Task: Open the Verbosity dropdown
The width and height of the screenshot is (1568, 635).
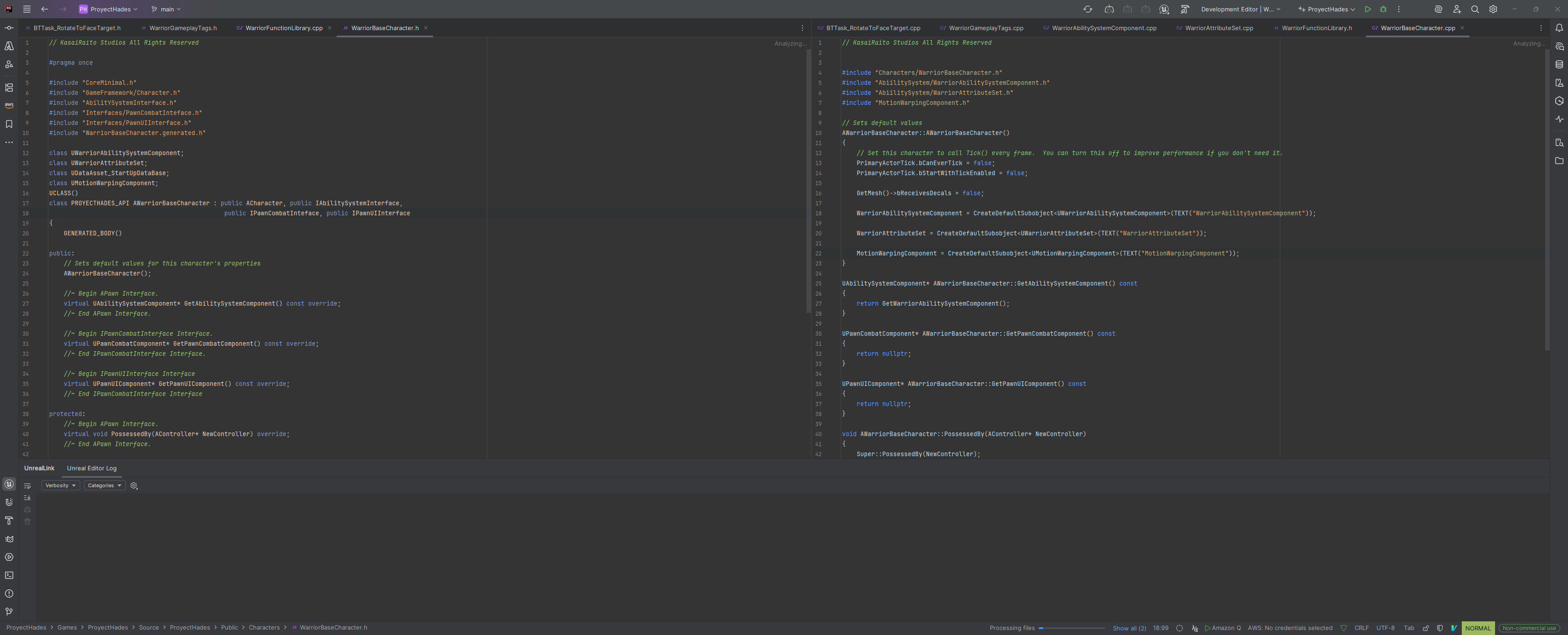Action: point(60,485)
